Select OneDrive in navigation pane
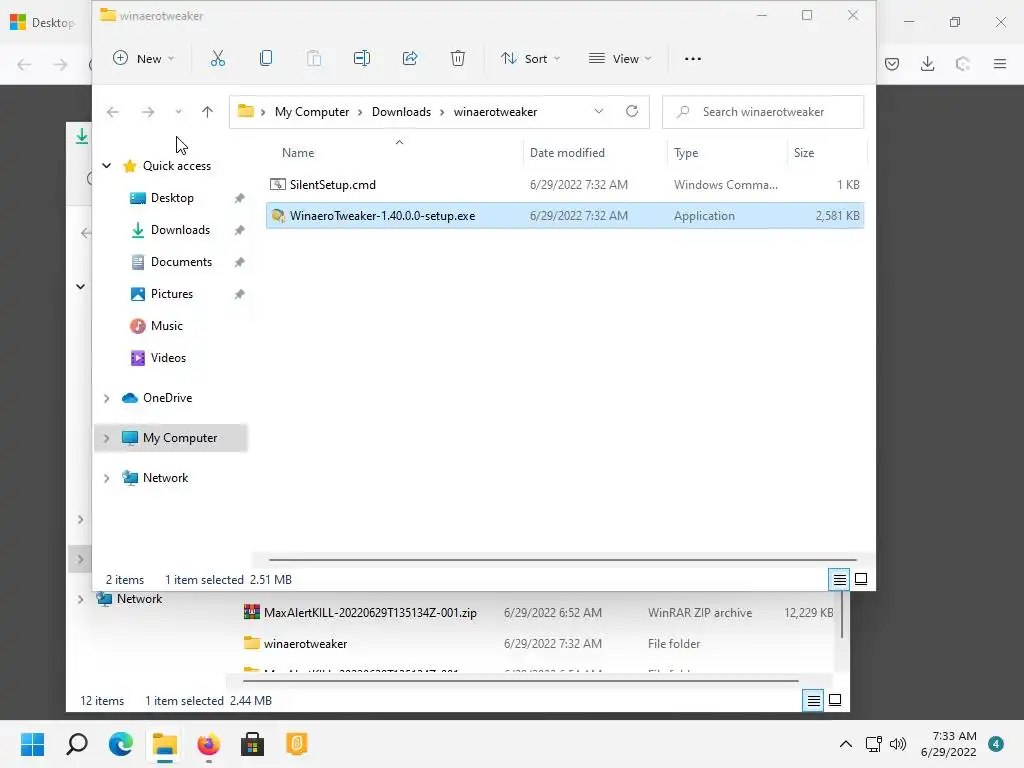This screenshot has width=1024, height=768. tap(167, 398)
